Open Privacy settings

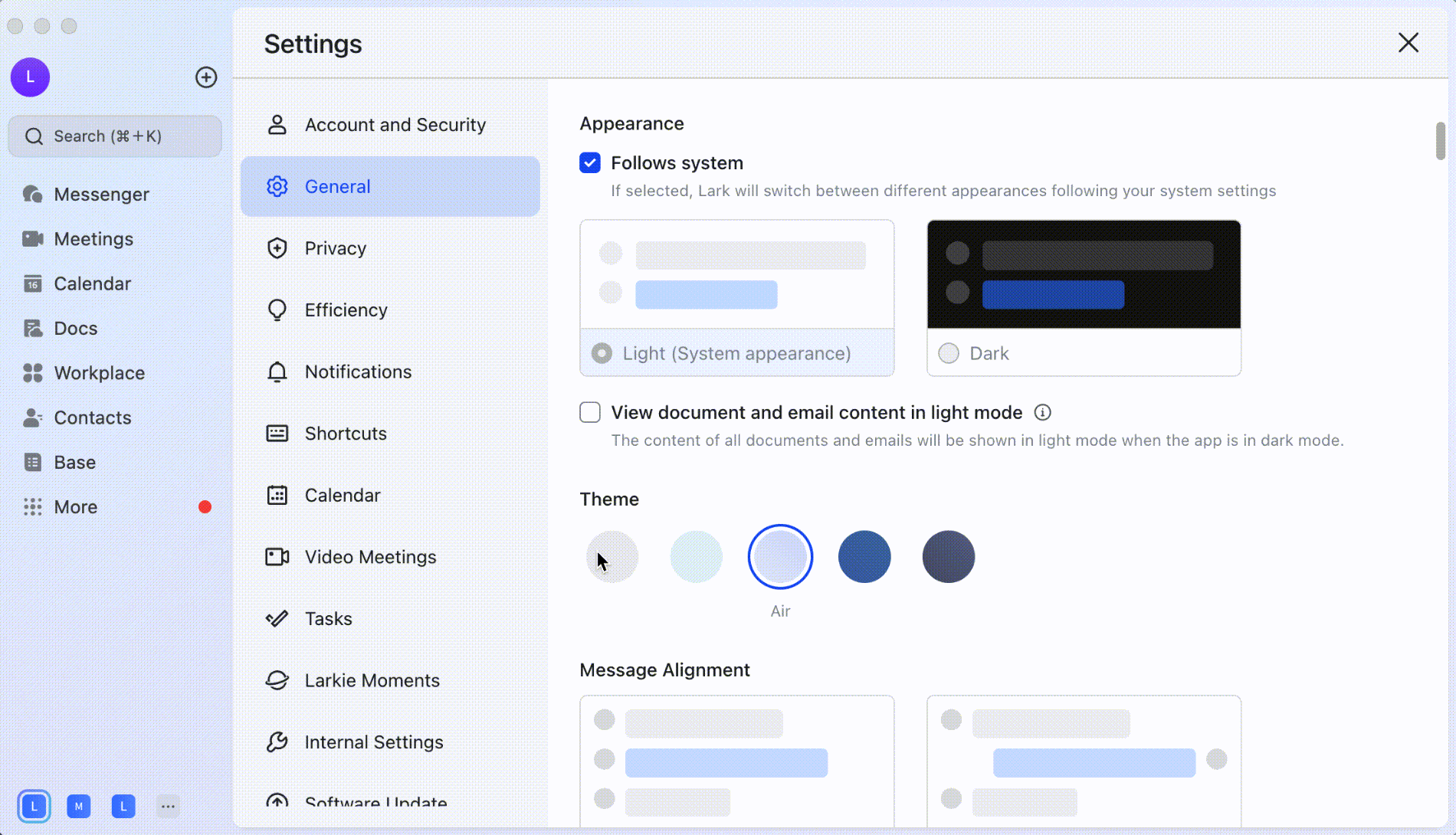335,247
